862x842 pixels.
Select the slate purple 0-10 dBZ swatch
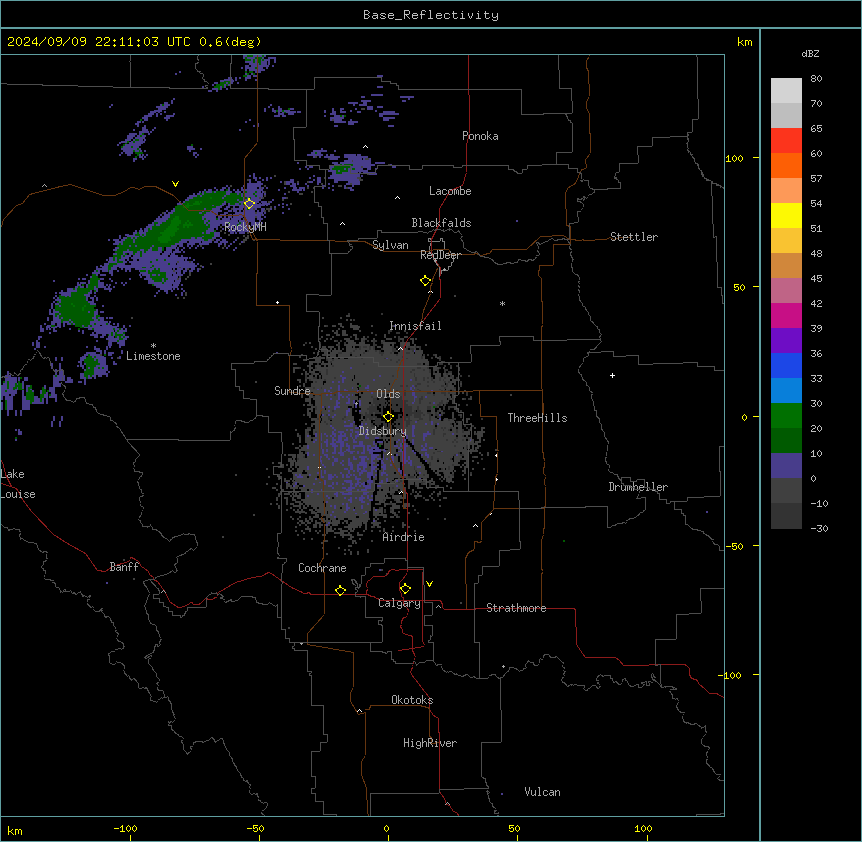point(786,466)
